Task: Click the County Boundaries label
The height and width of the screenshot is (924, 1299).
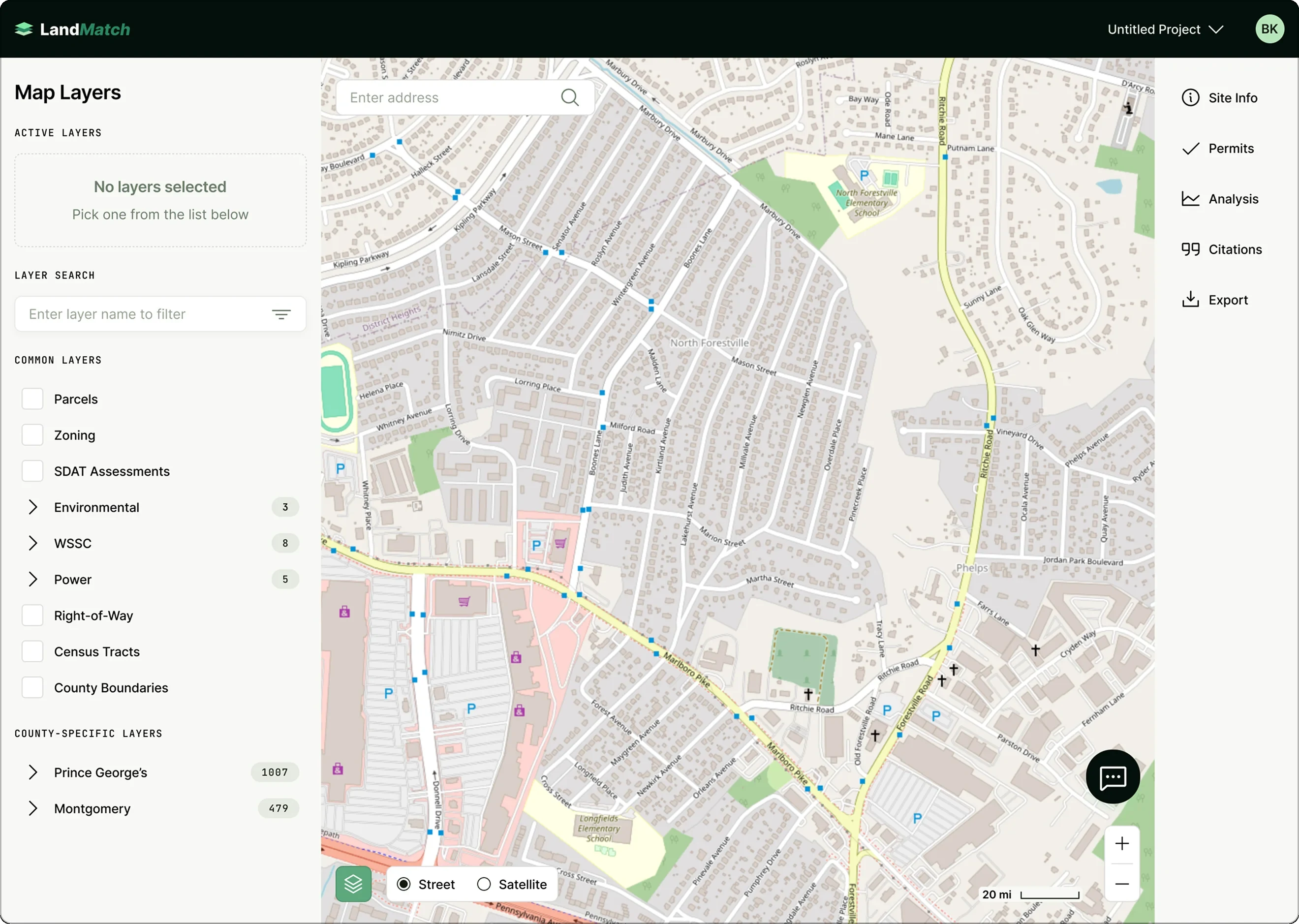Action: pos(111,688)
